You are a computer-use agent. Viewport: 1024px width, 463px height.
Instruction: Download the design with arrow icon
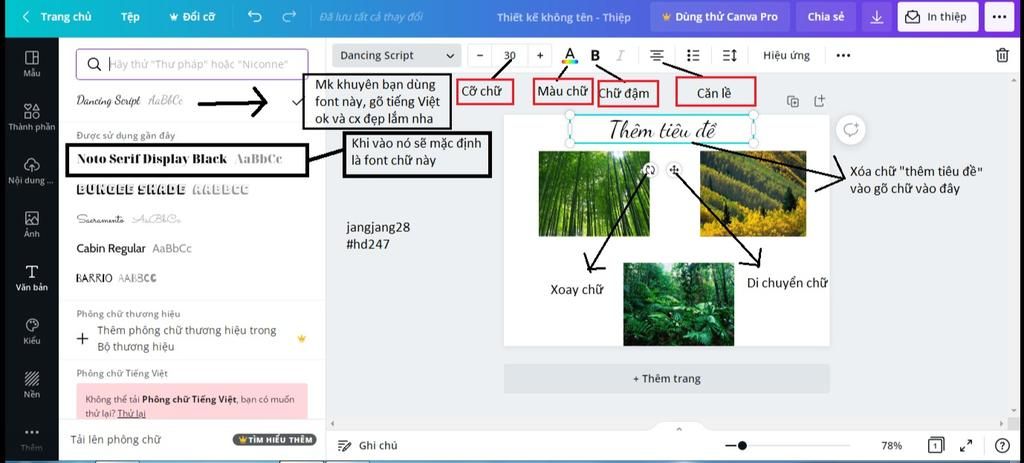point(877,17)
